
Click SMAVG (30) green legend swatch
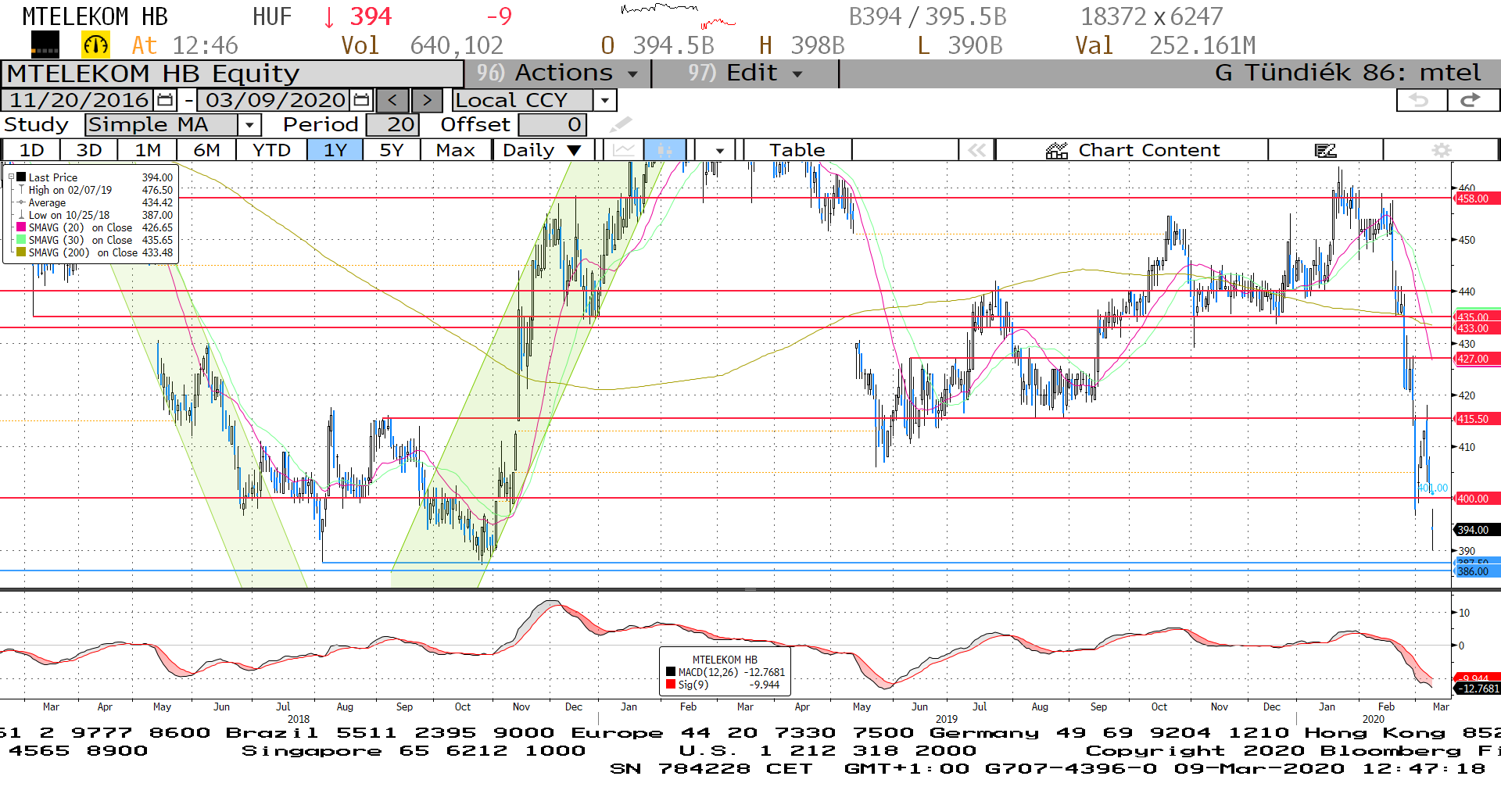tap(21, 240)
